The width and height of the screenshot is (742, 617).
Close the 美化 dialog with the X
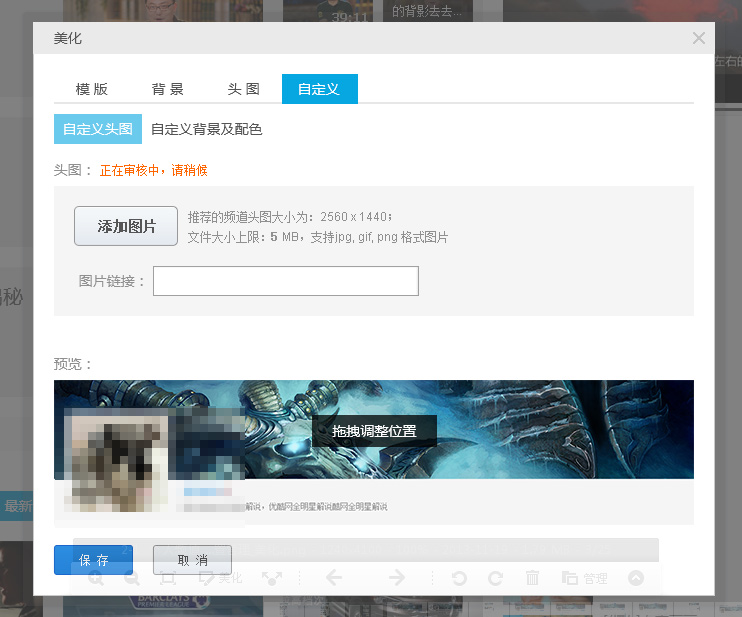point(698,38)
